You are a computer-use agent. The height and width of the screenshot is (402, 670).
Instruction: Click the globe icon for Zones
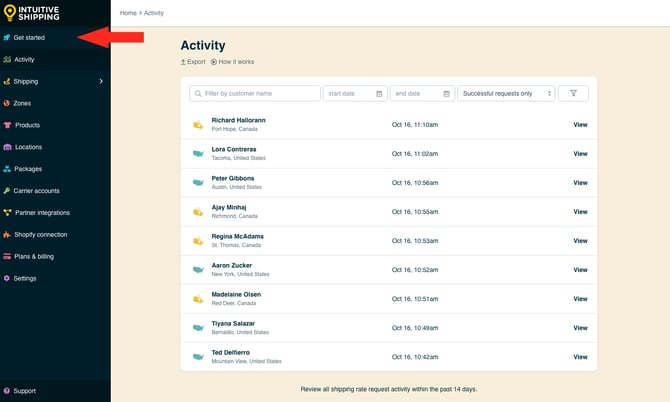click(6, 103)
